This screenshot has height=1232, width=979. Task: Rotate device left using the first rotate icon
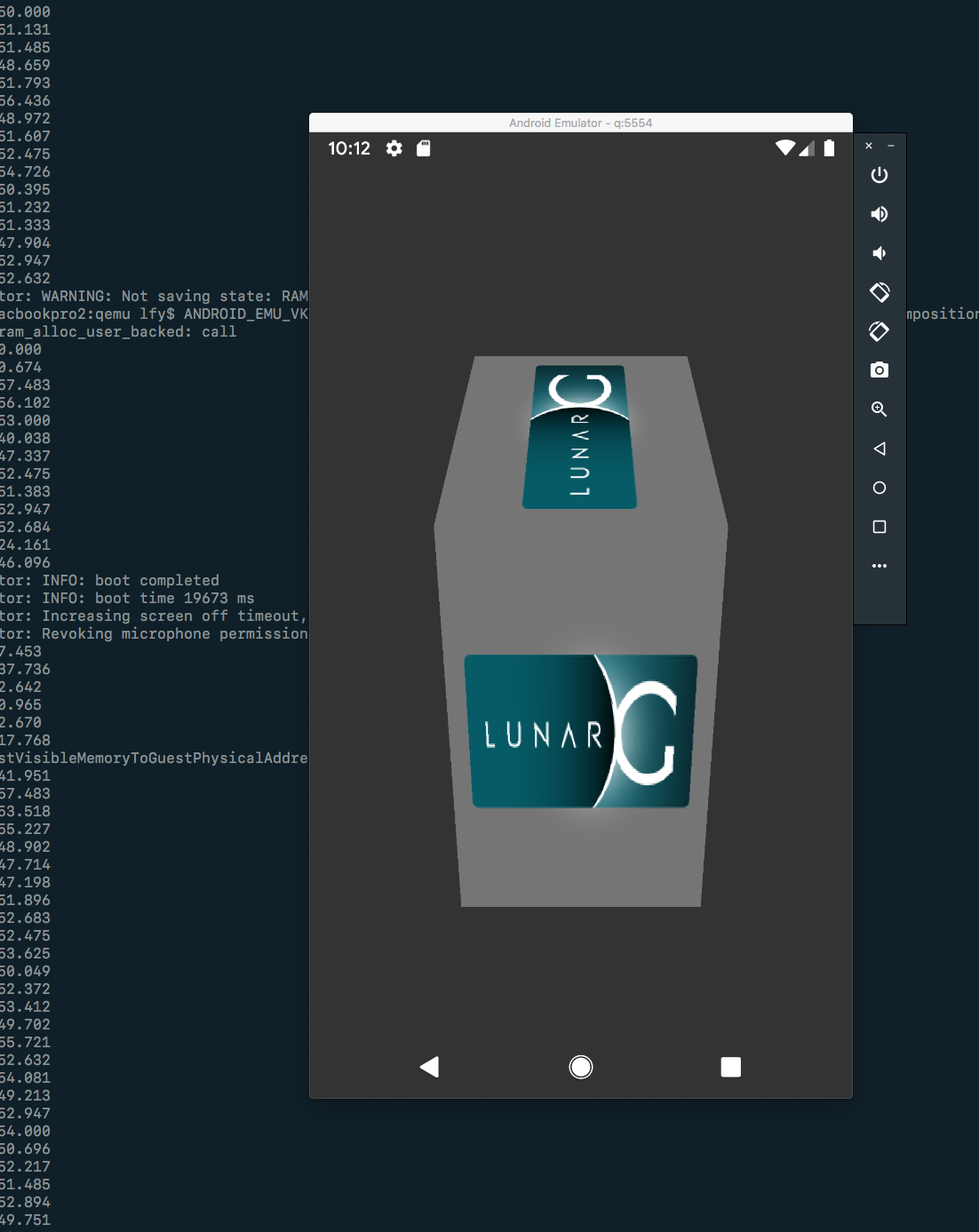click(x=880, y=292)
